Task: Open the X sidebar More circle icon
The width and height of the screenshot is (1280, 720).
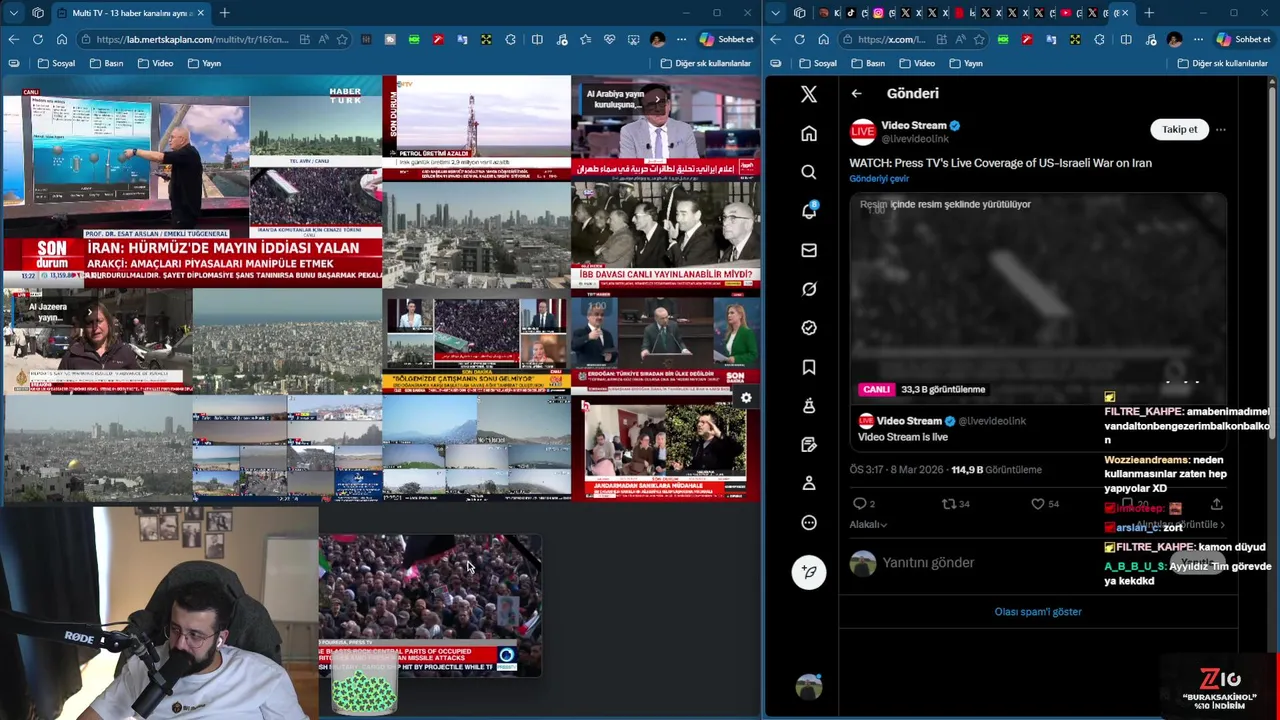Action: 809,522
